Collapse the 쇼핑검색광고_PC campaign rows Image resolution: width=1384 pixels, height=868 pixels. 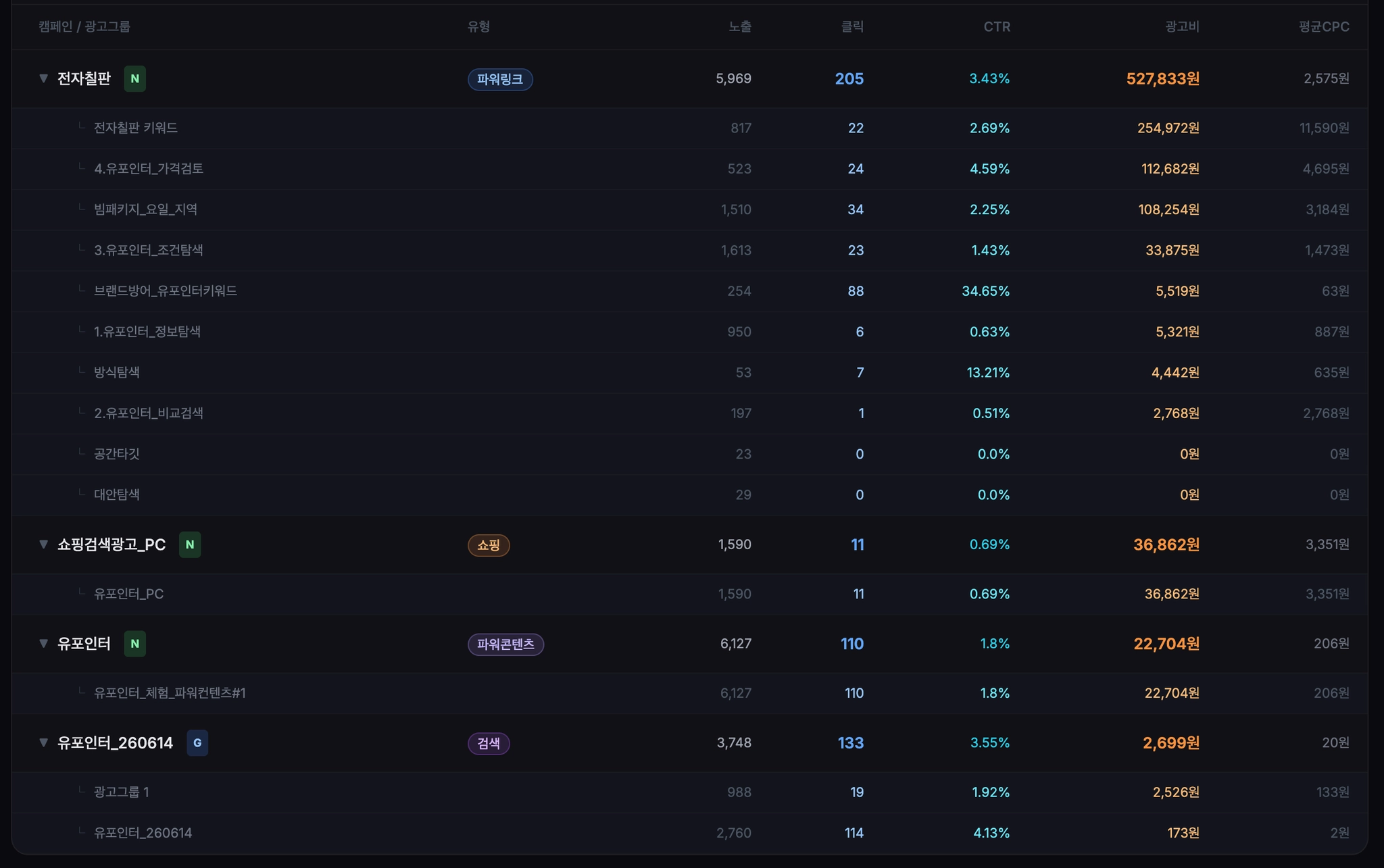click(x=43, y=544)
